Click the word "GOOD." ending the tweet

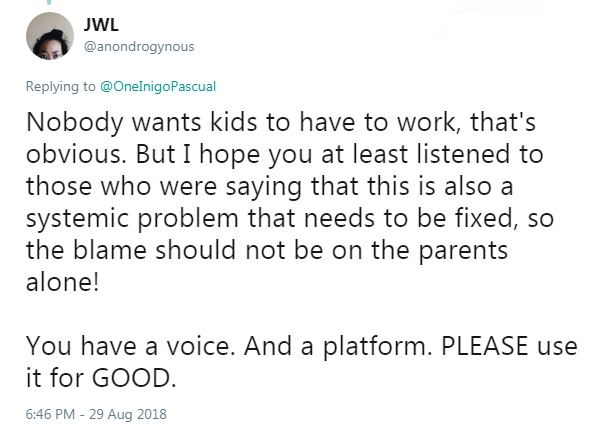pyautogui.click(x=134, y=378)
